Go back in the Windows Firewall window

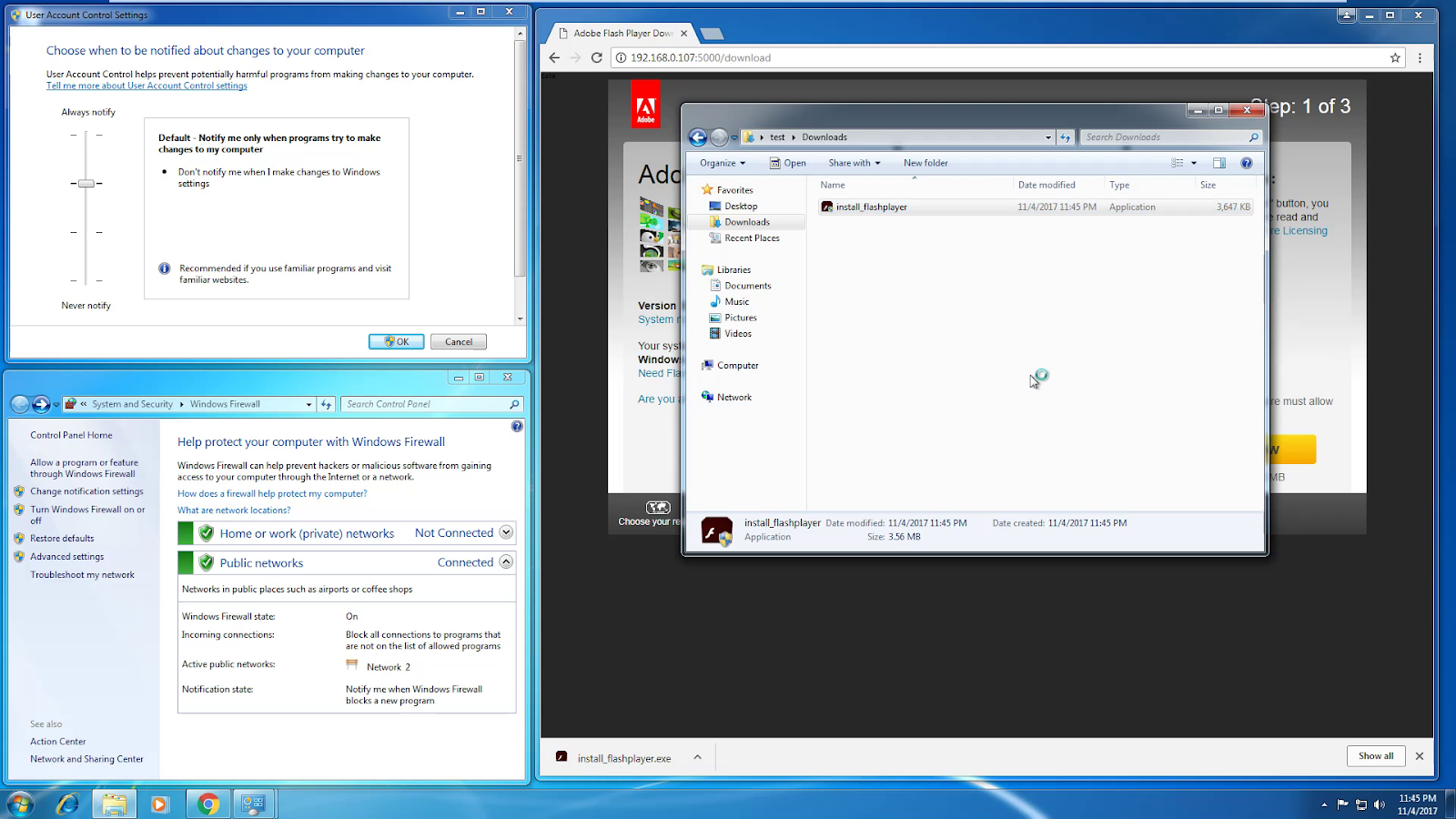click(20, 404)
